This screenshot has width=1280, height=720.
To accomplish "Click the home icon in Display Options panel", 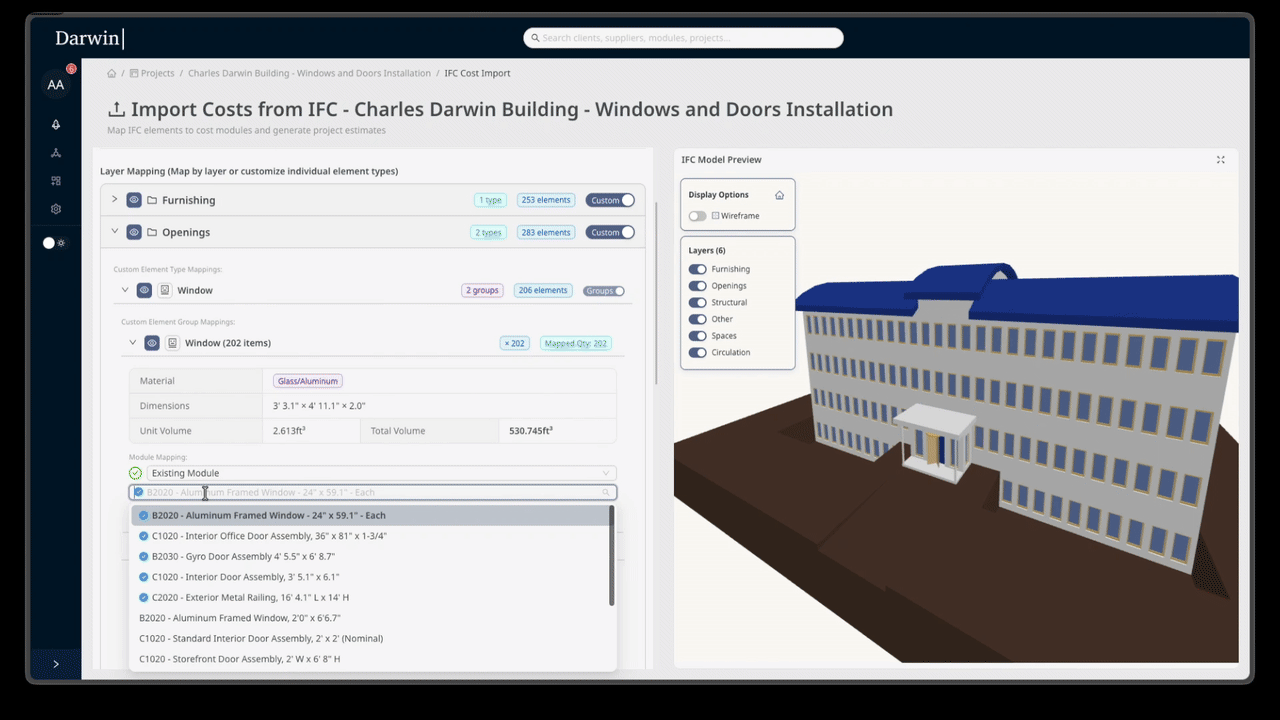I will [779, 195].
